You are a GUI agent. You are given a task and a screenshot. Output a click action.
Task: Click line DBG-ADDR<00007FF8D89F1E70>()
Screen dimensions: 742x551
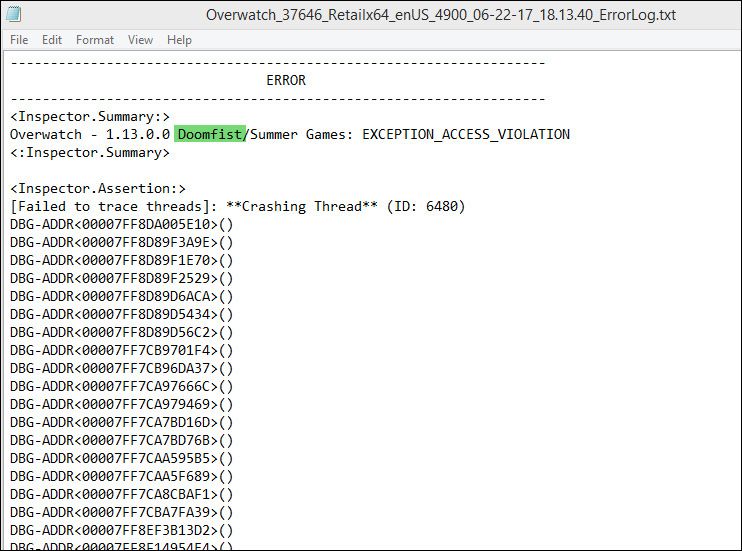122,260
